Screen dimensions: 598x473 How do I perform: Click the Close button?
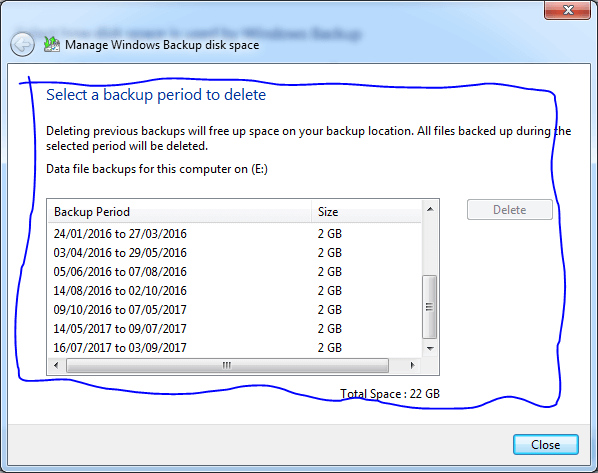point(546,445)
